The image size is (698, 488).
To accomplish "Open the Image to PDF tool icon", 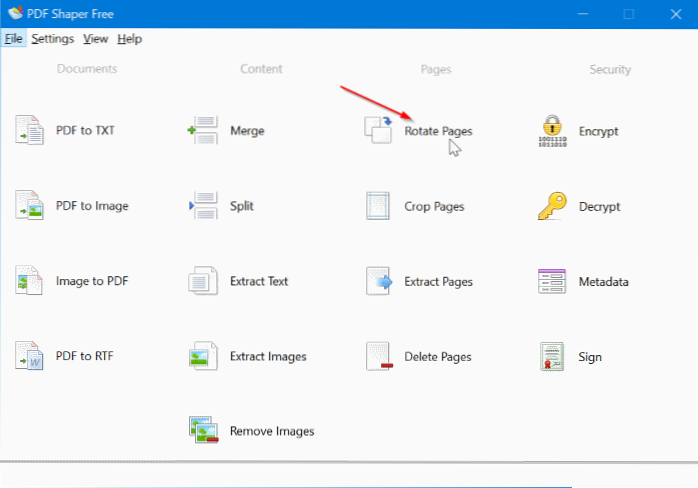I will 29,281.
